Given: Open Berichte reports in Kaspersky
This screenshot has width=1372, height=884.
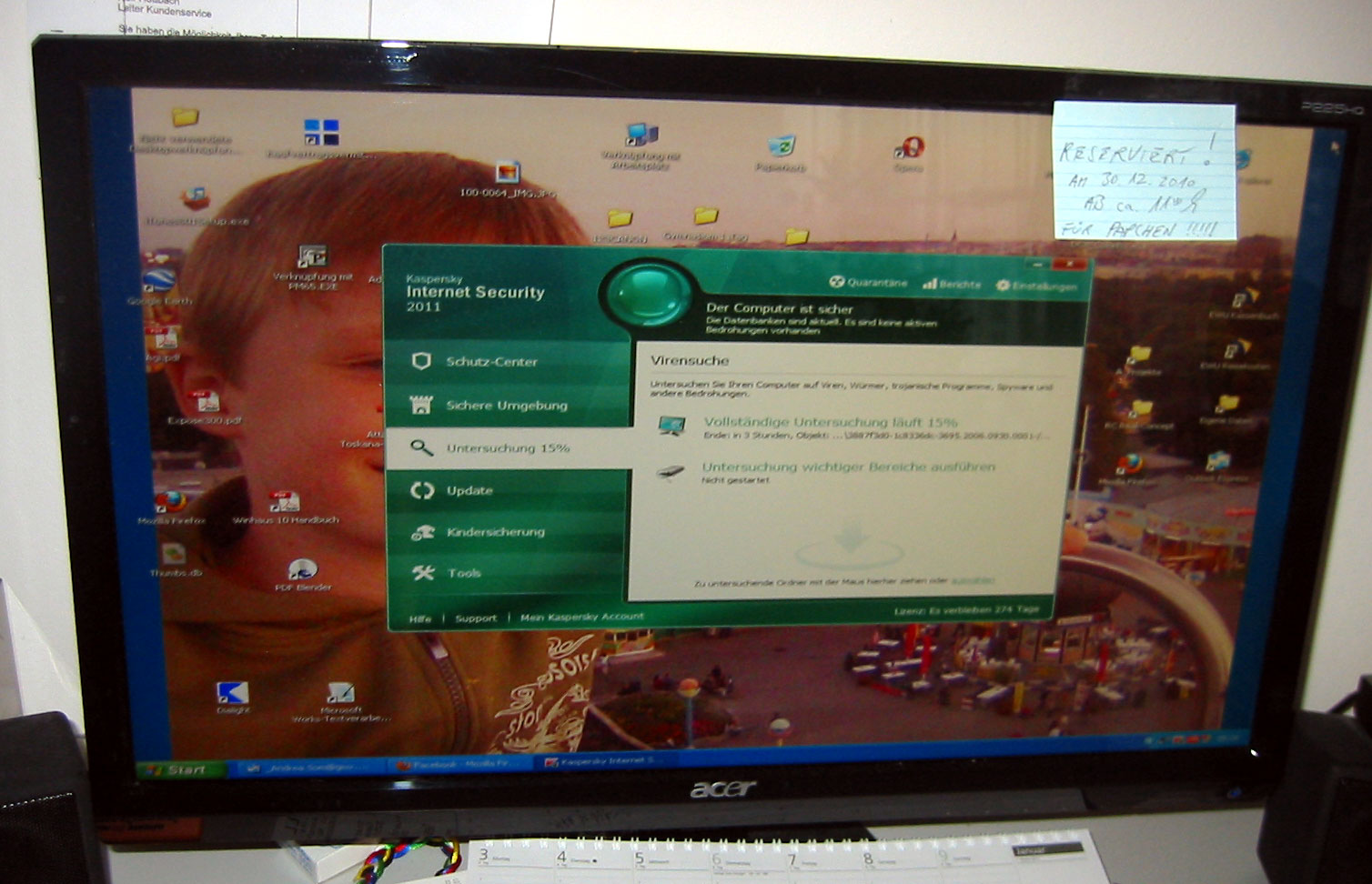Looking at the screenshot, I should (x=952, y=285).
